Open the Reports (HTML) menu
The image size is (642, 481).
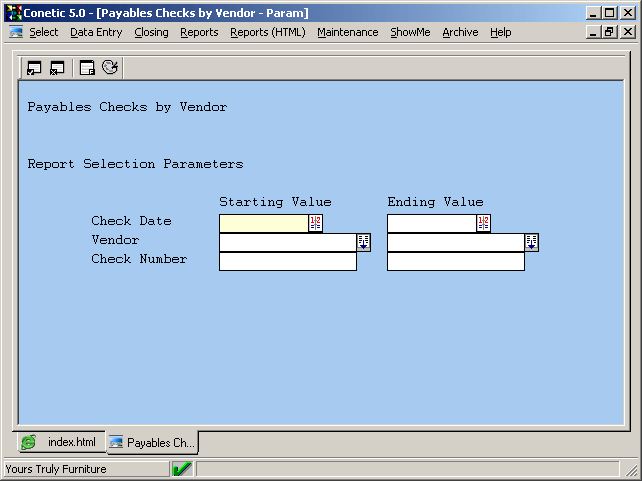coord(267,32)
